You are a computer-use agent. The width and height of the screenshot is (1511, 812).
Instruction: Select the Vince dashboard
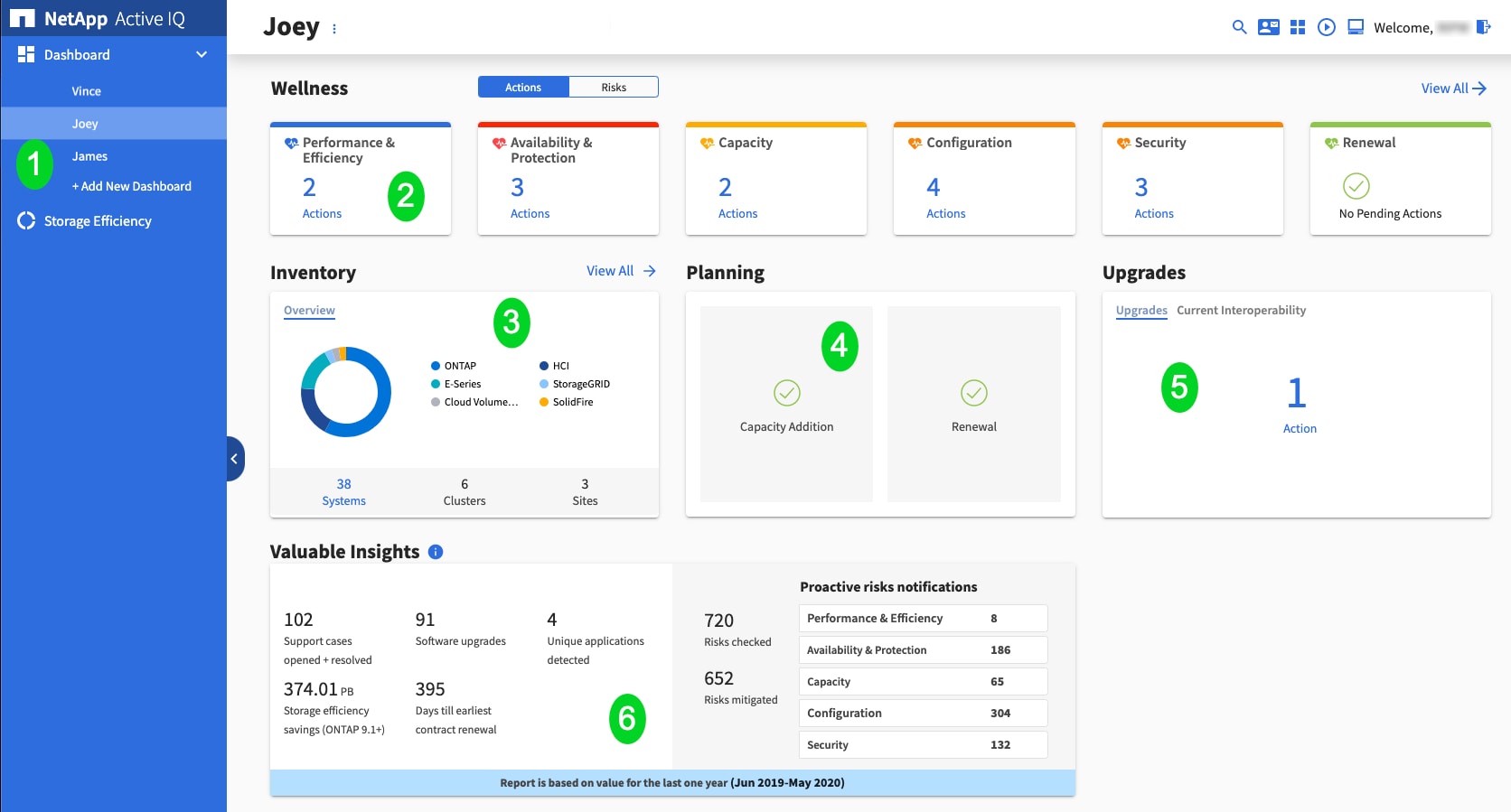(x=87, y=91)
